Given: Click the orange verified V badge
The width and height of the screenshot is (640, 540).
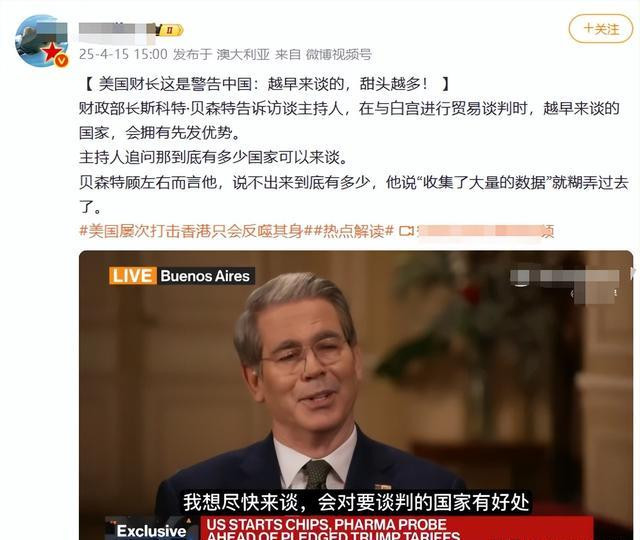Looking at the screenshot, I should (x=62, y=60).
